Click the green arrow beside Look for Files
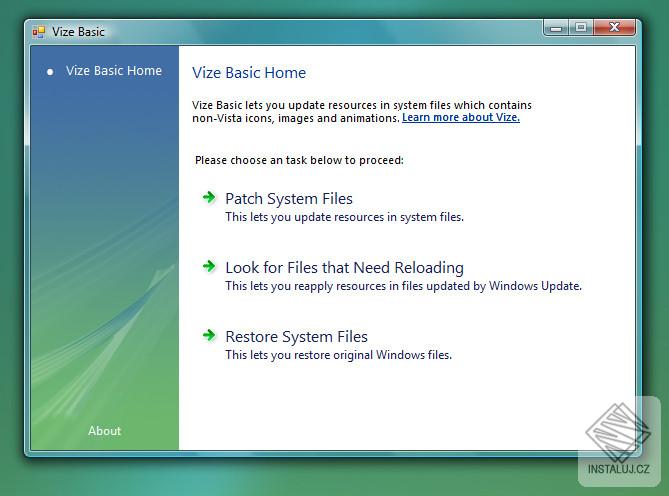 pos(209,267)
